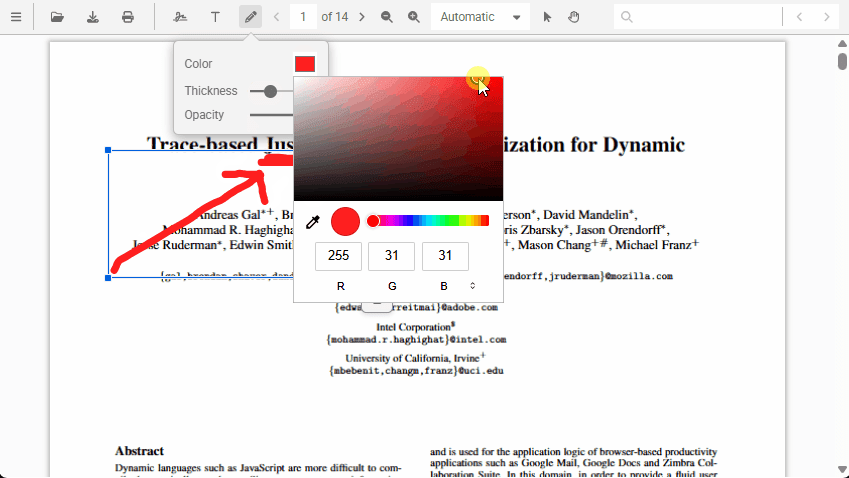Viewport: 849px width, 478px height.
Task: Click the 'Abstract' heading text
Action: pos(139,451)
